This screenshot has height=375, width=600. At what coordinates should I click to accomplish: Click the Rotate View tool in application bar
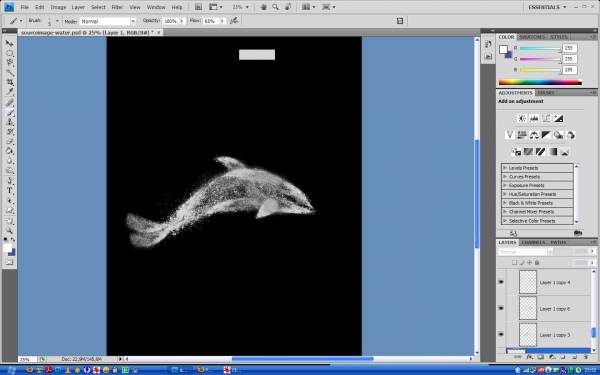click(288, 7)
